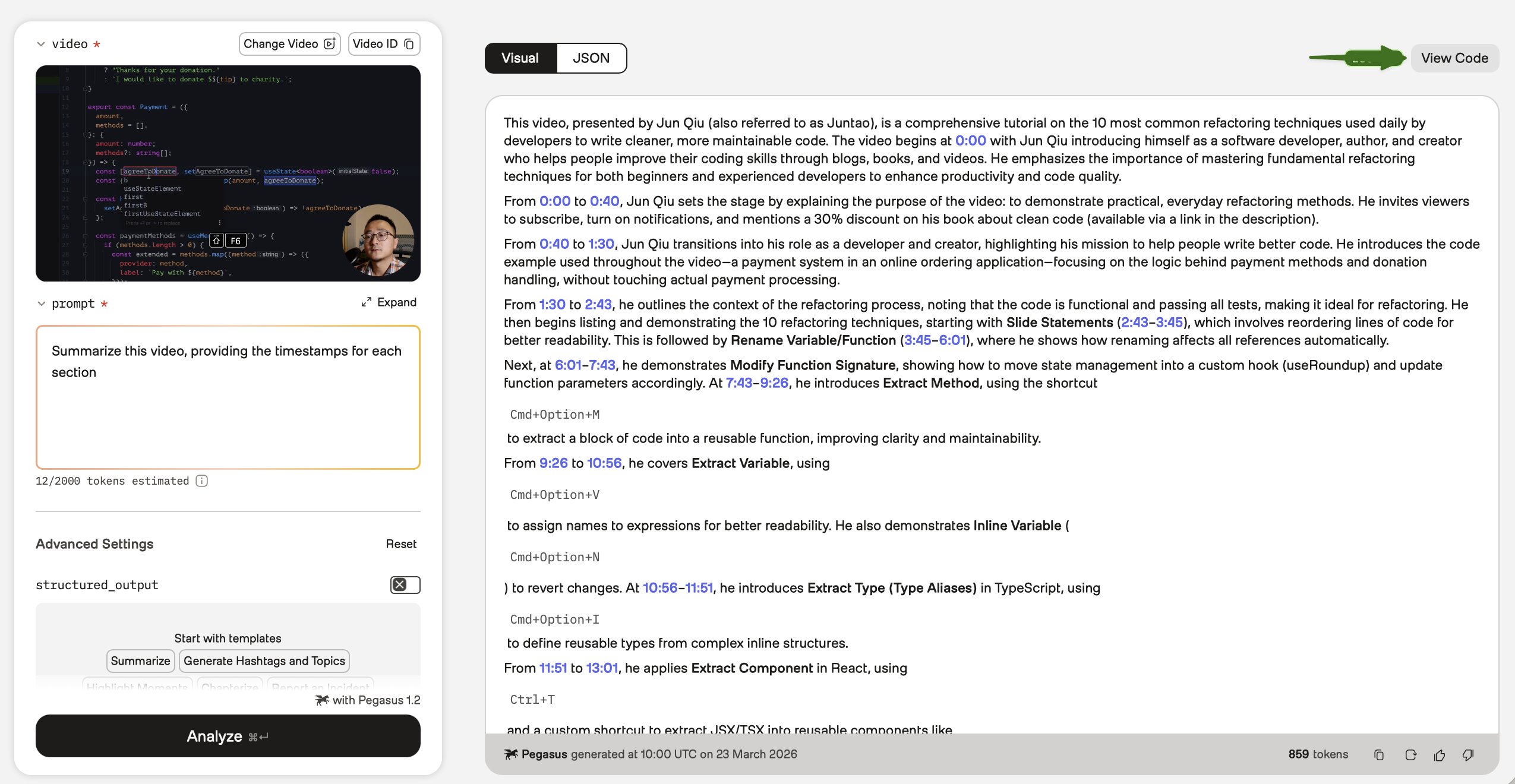Choose the Summarize template
The width and height of the screenshot is (1515, 784).
(x=140, y=661)
